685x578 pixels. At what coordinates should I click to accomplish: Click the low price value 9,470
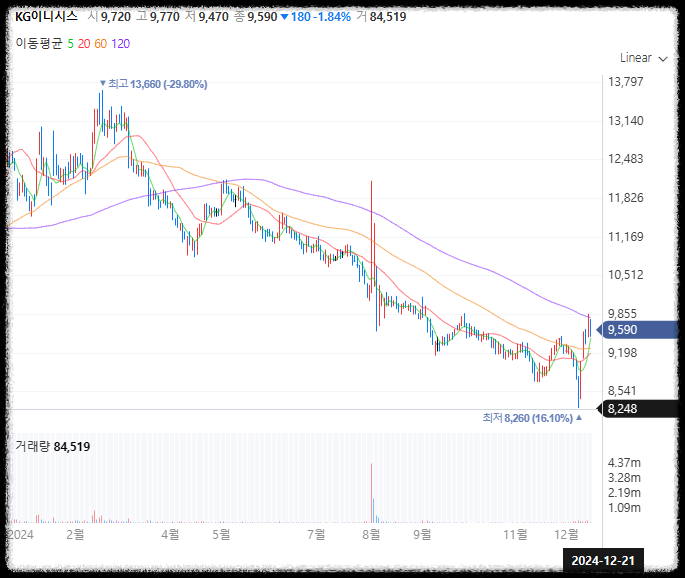point(214,17)
